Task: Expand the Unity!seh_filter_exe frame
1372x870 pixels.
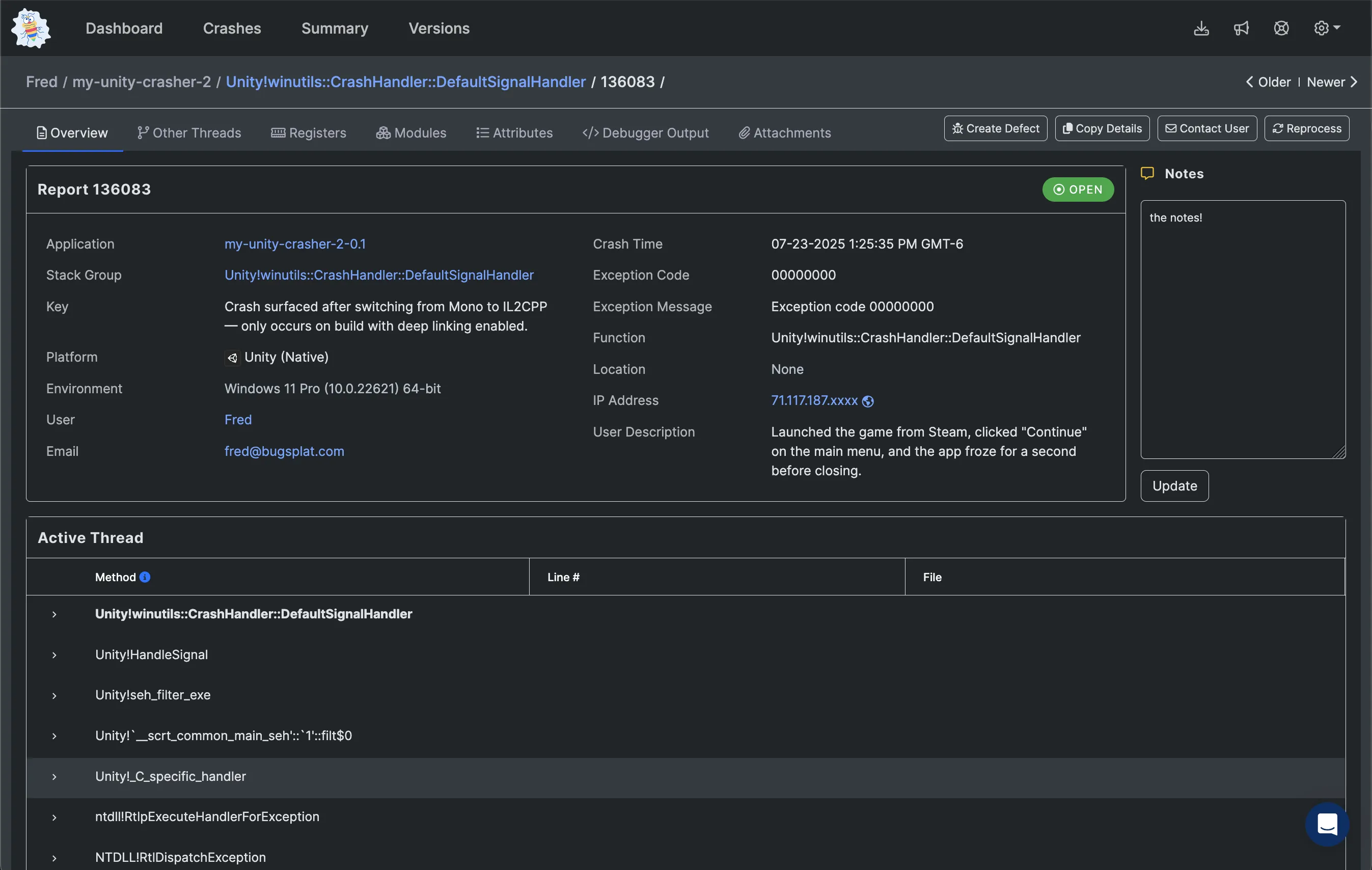Action: click(54, 696)
